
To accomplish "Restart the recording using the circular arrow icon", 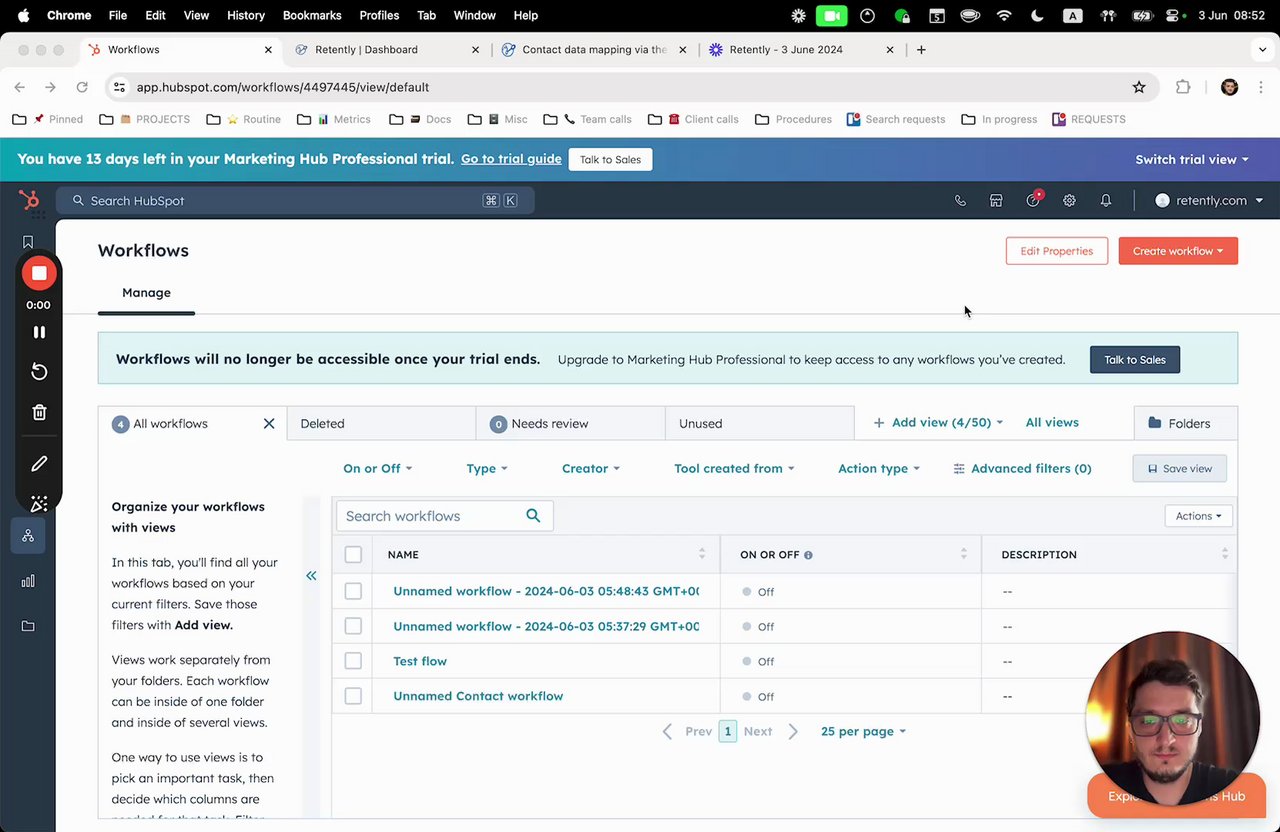I will click(39, 372).
